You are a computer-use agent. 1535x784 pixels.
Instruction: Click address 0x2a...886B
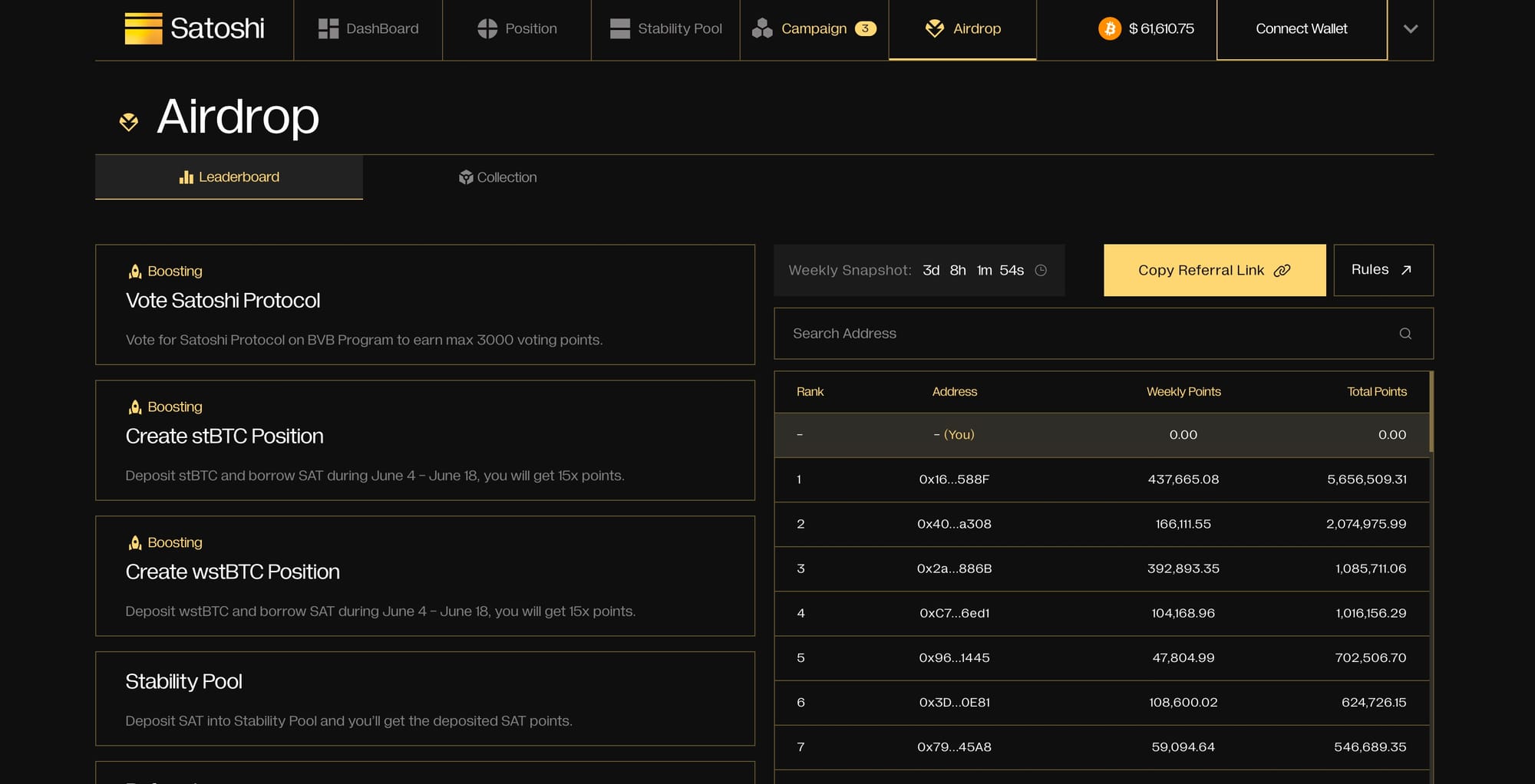point(954,568)
